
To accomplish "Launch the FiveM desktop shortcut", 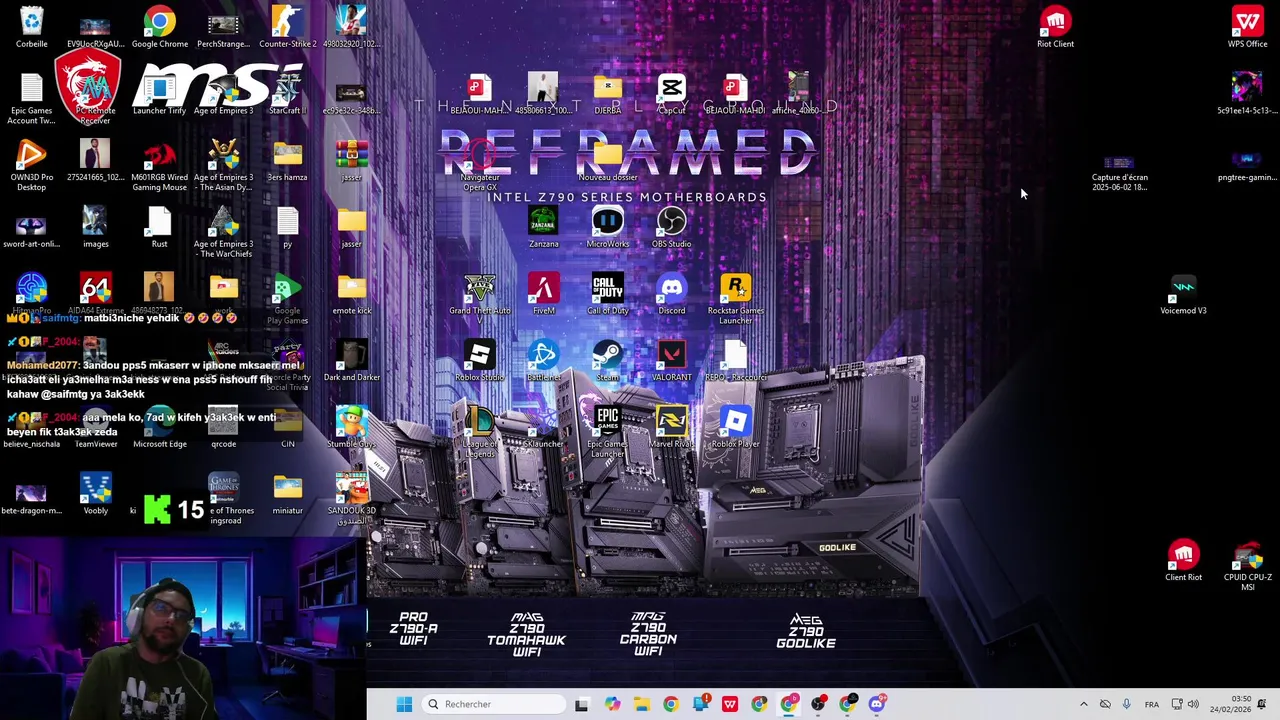I will tap(543, 294).
